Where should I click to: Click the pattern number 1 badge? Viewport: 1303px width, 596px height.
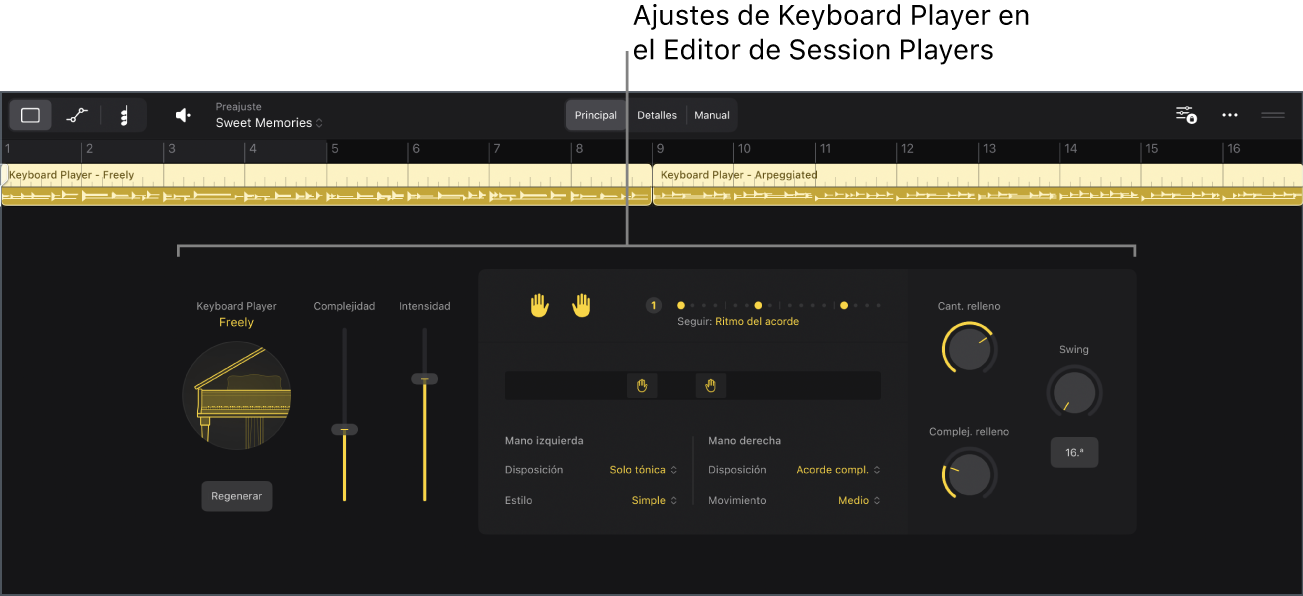(654, 306)
